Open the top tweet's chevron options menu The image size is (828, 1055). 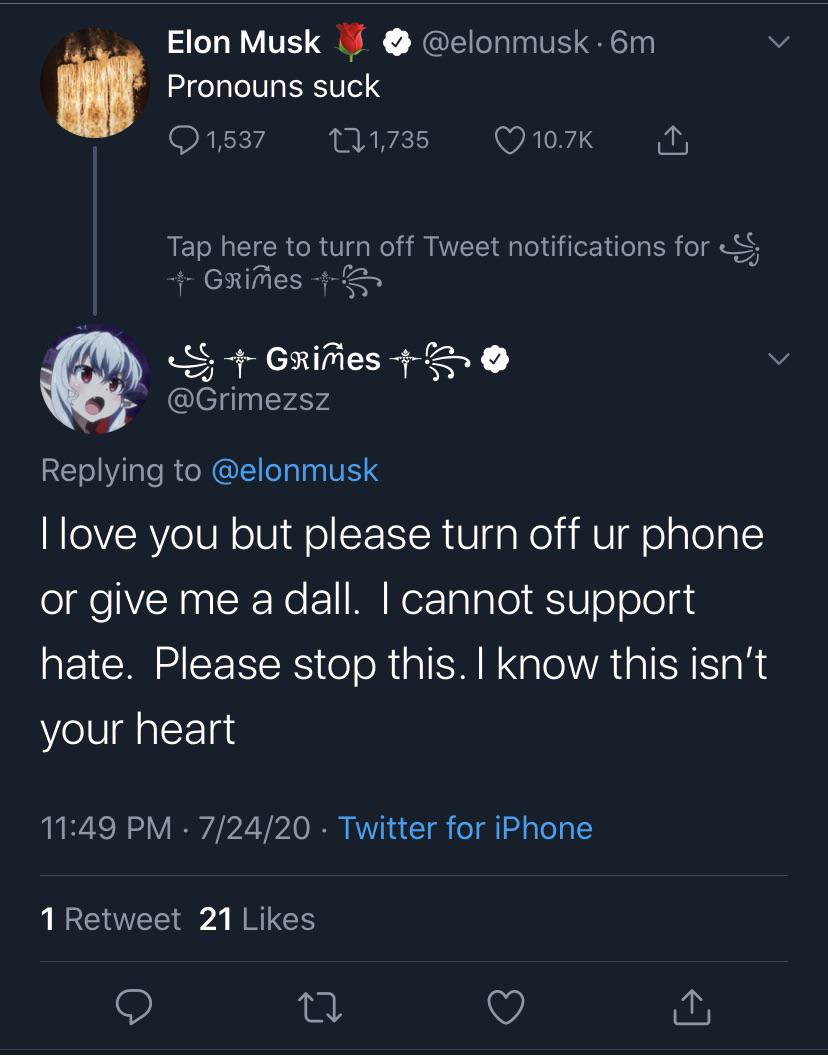778,43
